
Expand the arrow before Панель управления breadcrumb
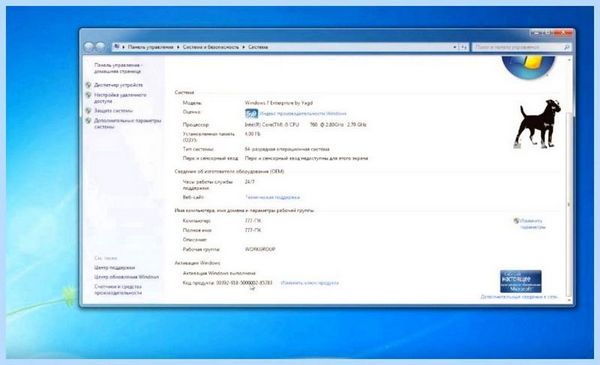(x=124, y=47)
